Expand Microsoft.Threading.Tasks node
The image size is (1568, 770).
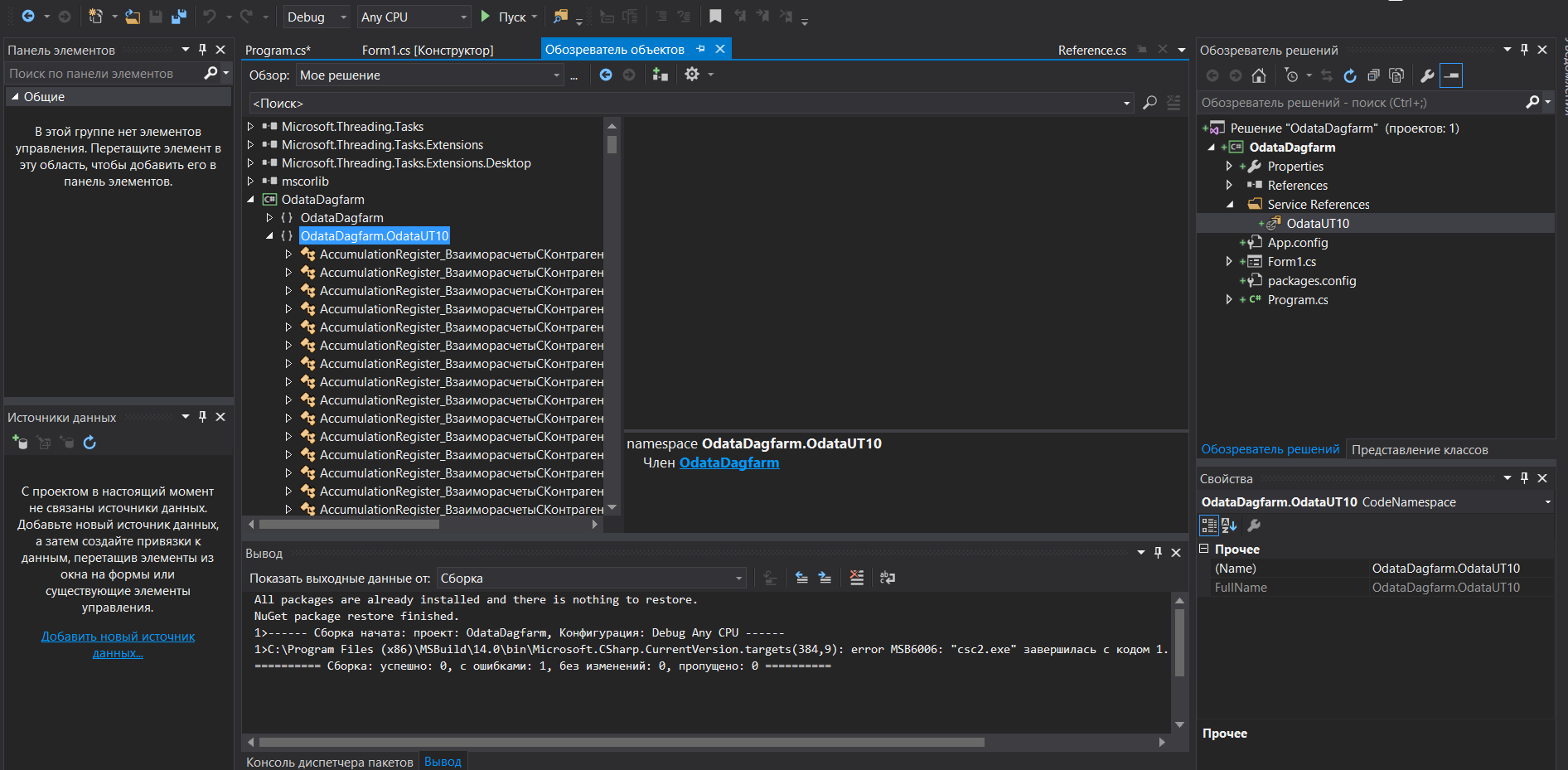pos(250,127)
